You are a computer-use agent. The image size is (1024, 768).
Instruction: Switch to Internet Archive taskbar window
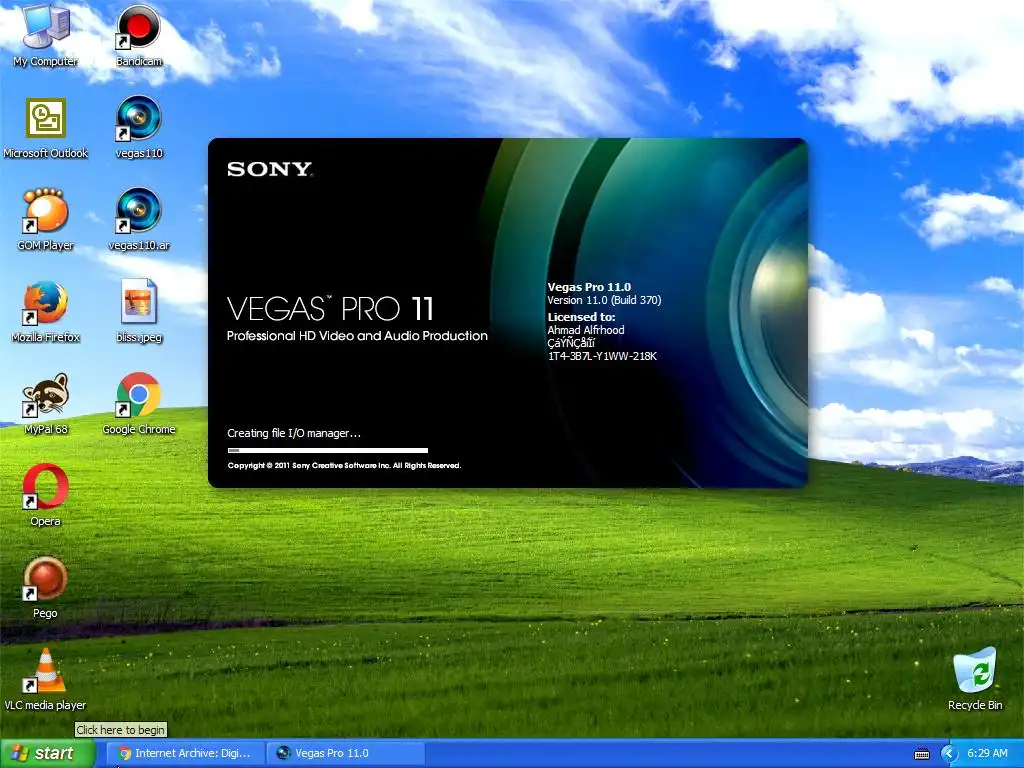point(185,754)
